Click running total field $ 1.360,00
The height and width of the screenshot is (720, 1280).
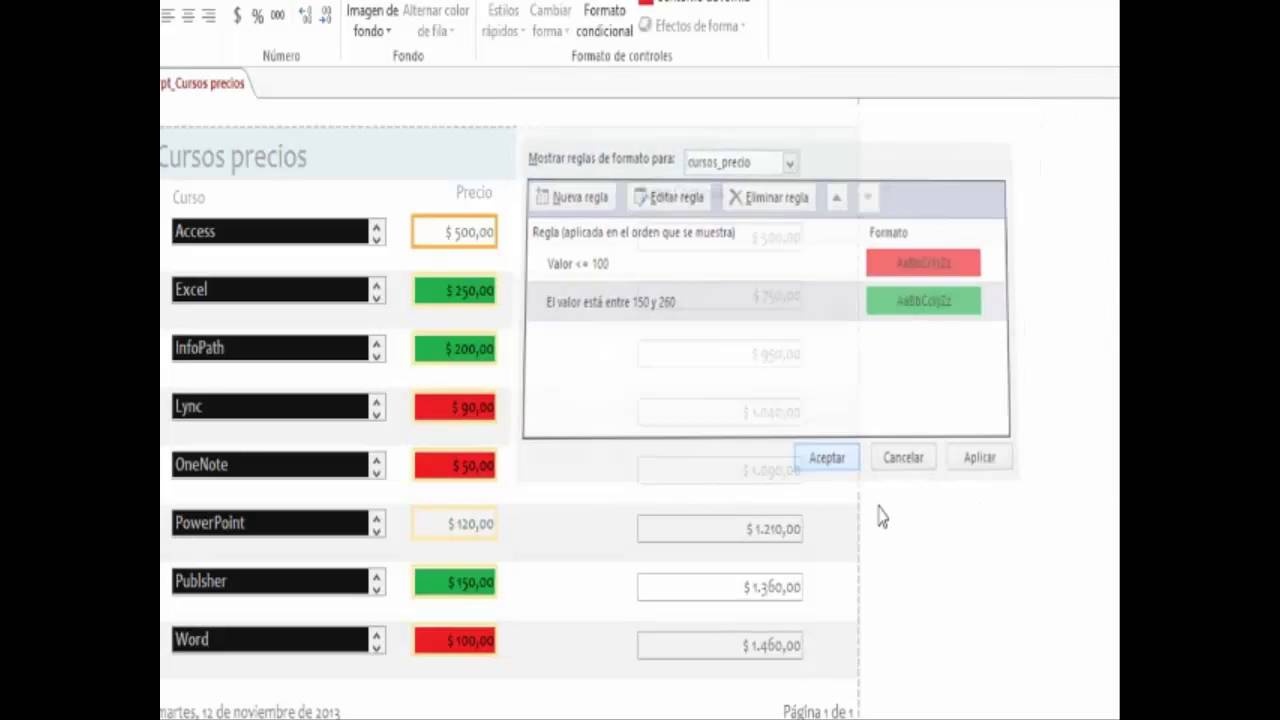[x=720, y=587]
